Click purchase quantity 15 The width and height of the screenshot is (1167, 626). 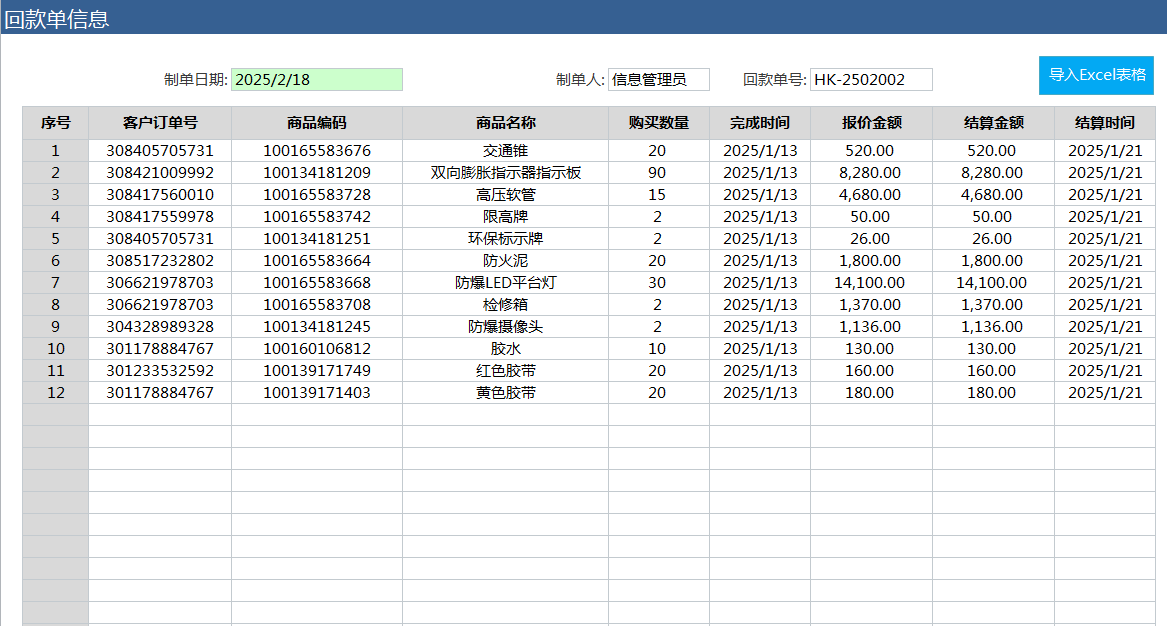657,195
